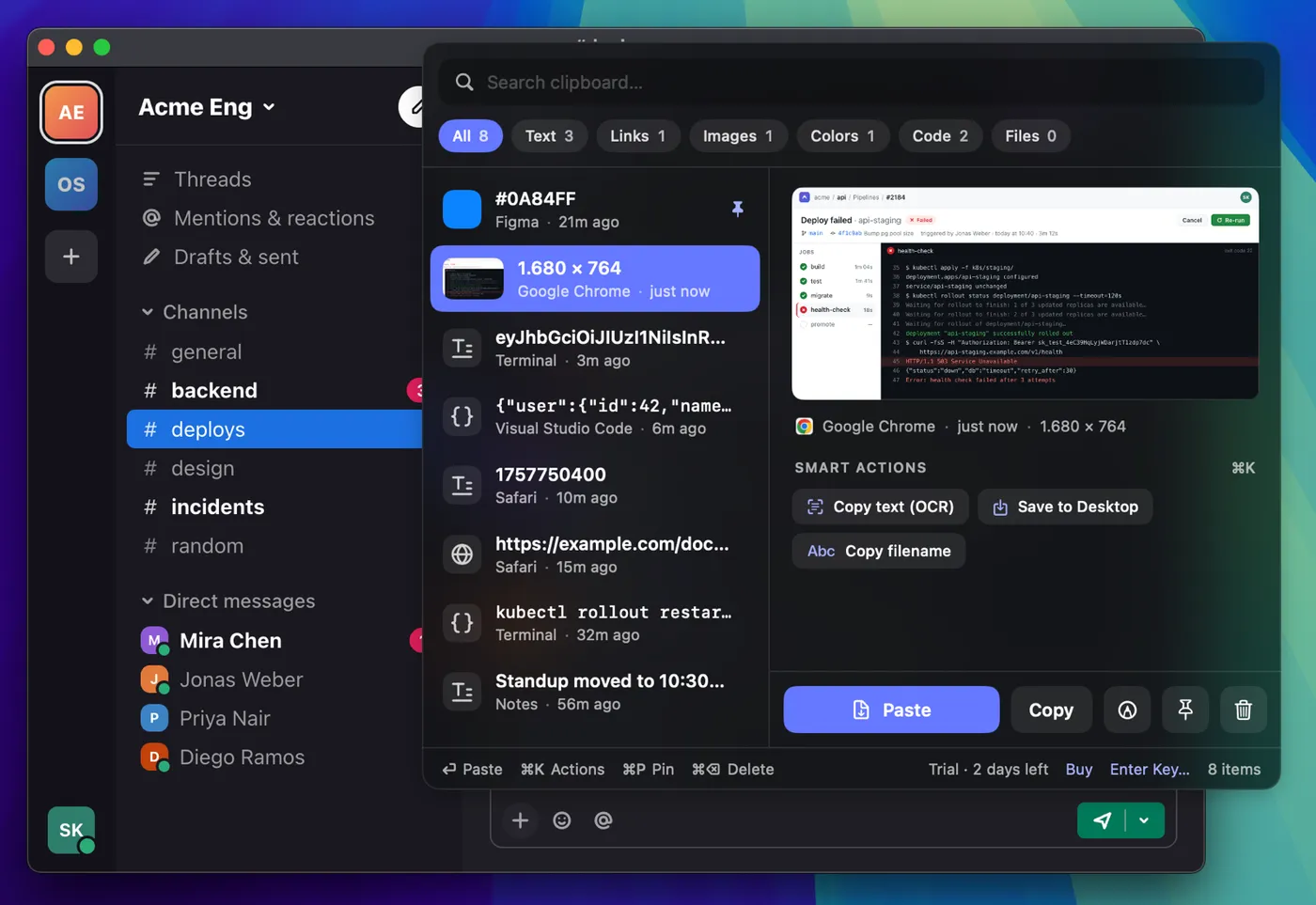
Task: Collapse the Channels section
Action: [195, 312]
